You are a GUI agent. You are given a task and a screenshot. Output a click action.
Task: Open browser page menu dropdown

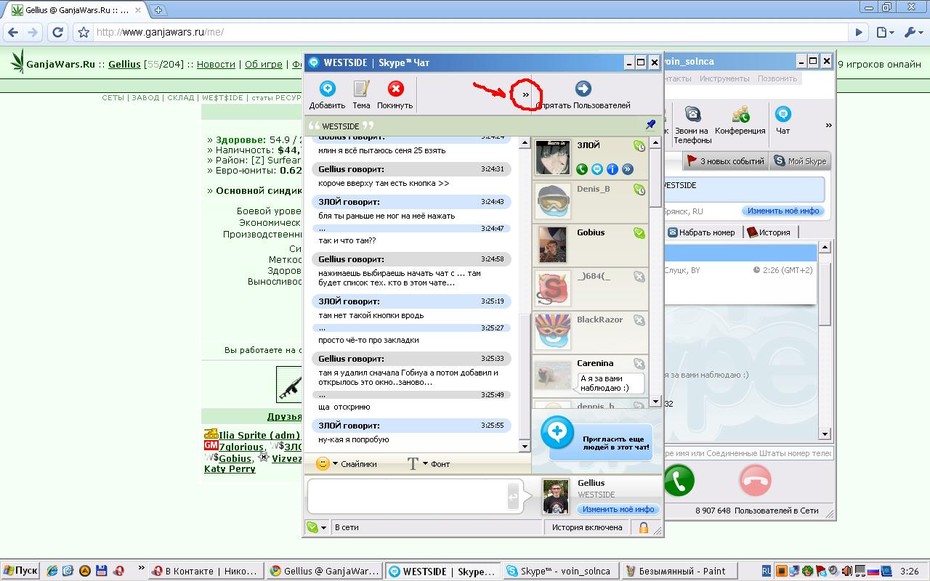coord(885,33)
